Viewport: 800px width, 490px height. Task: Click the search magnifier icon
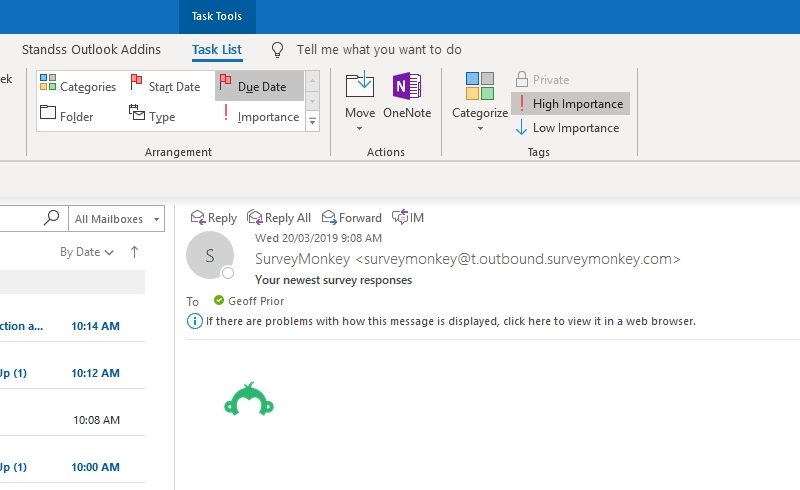(x=52, y=217)
